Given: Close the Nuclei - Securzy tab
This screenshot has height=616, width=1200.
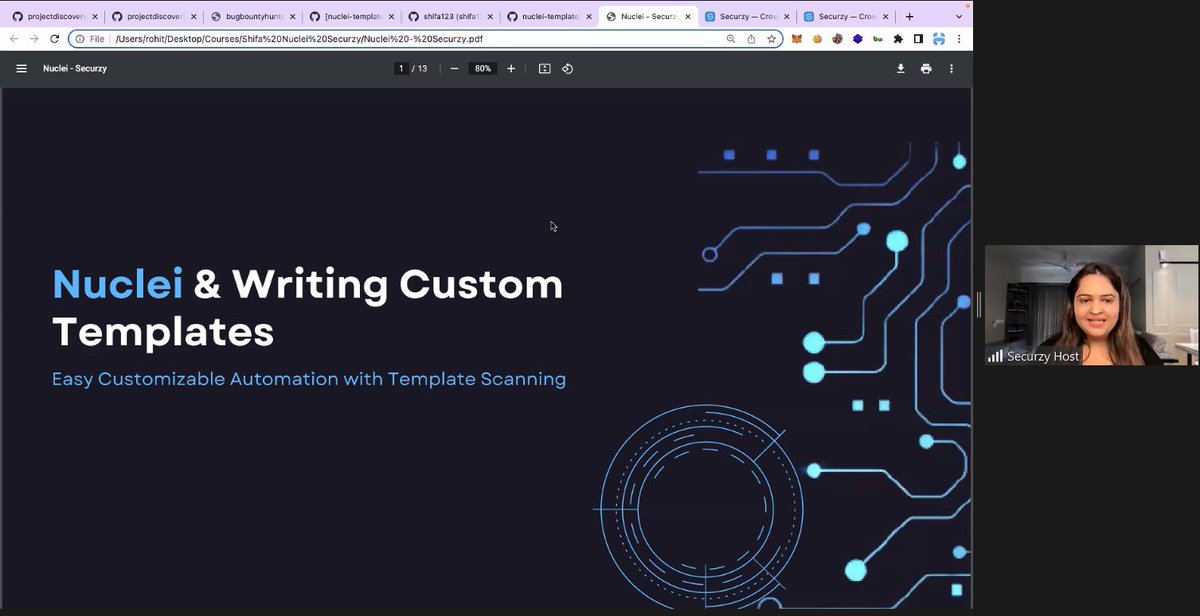Looking at the screenshot, I should pos(688,17).
